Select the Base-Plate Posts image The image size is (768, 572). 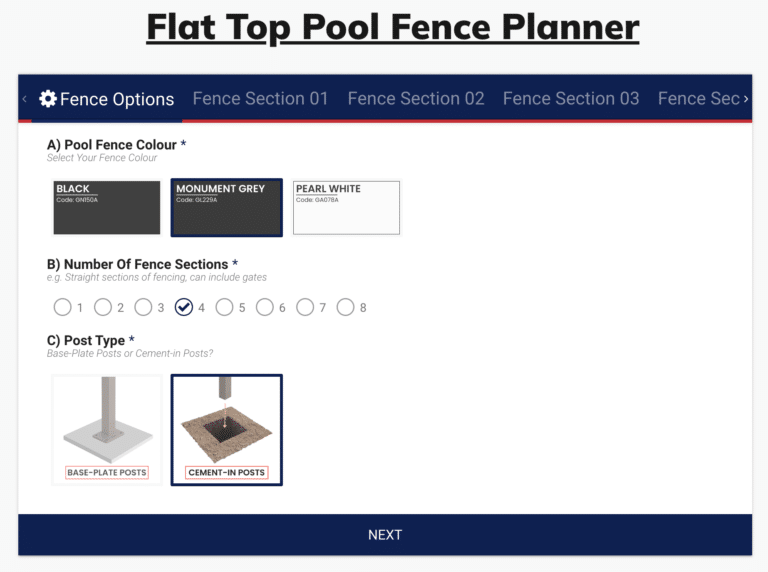click(107, 430)
